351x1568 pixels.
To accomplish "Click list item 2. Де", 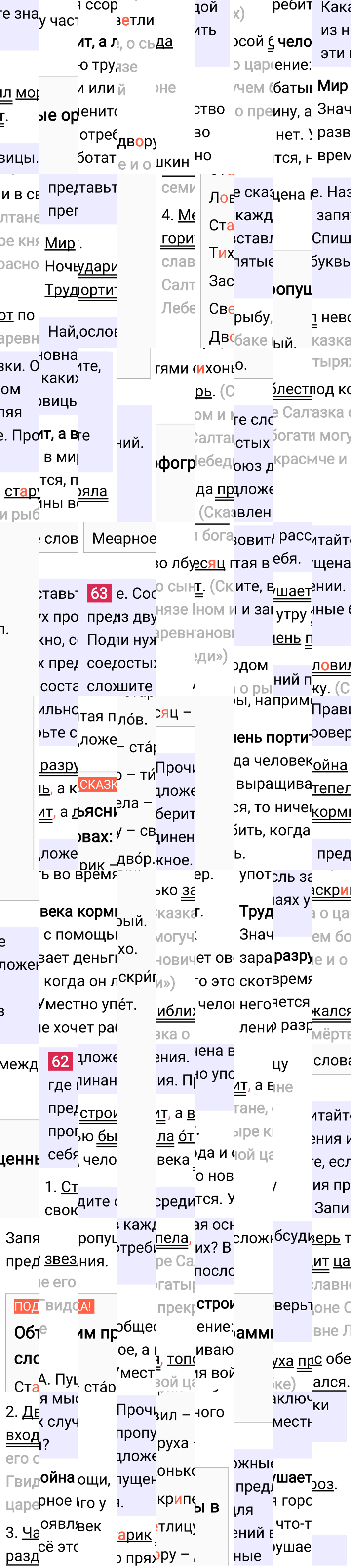I will pos(22,1412).
